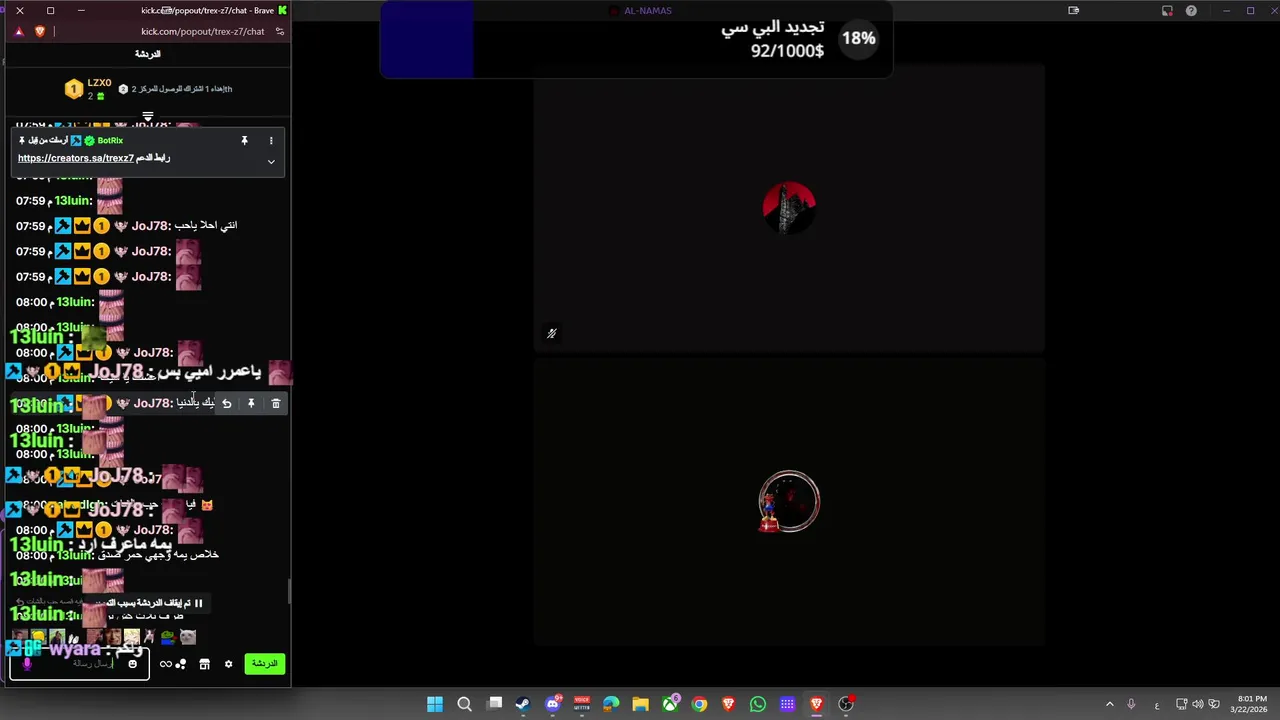Open pinned message three-dot options menu
The height and width of the screenshot is (720, 1280).
pyautogui.click(x=271, y=141)
